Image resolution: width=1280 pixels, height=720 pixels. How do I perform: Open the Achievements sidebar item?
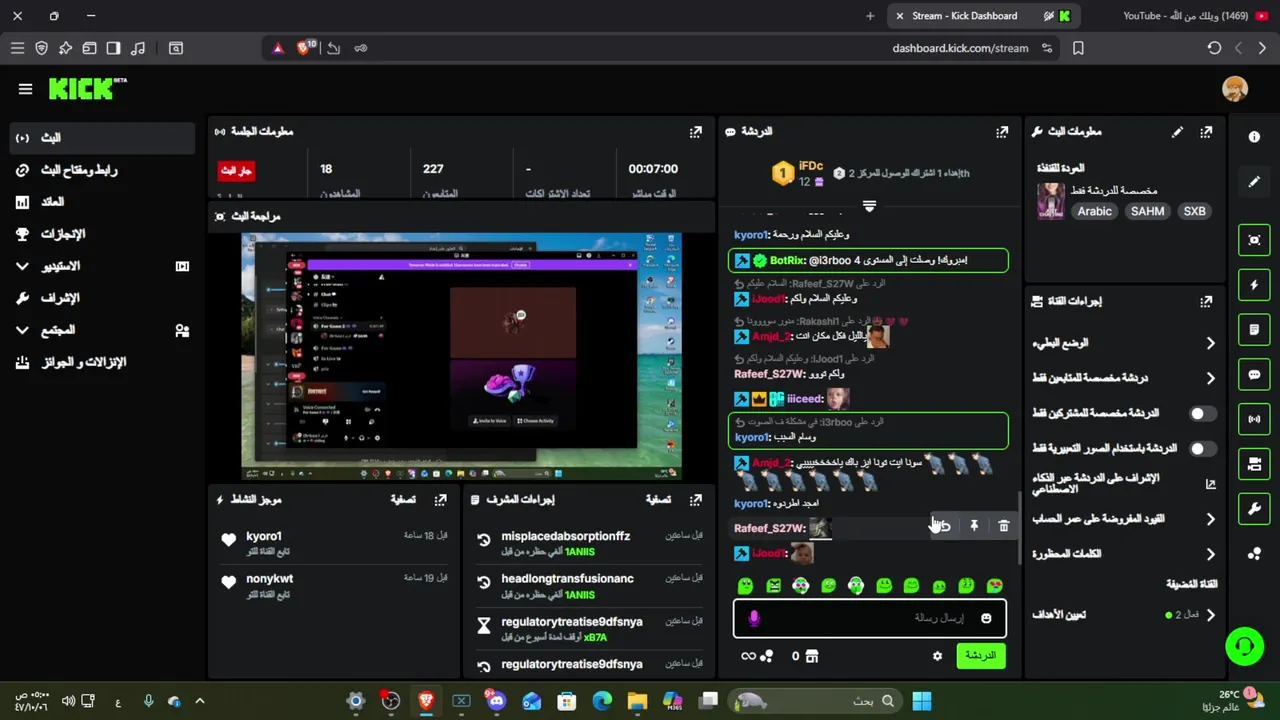pyautogui.click(x=102, y=234)
